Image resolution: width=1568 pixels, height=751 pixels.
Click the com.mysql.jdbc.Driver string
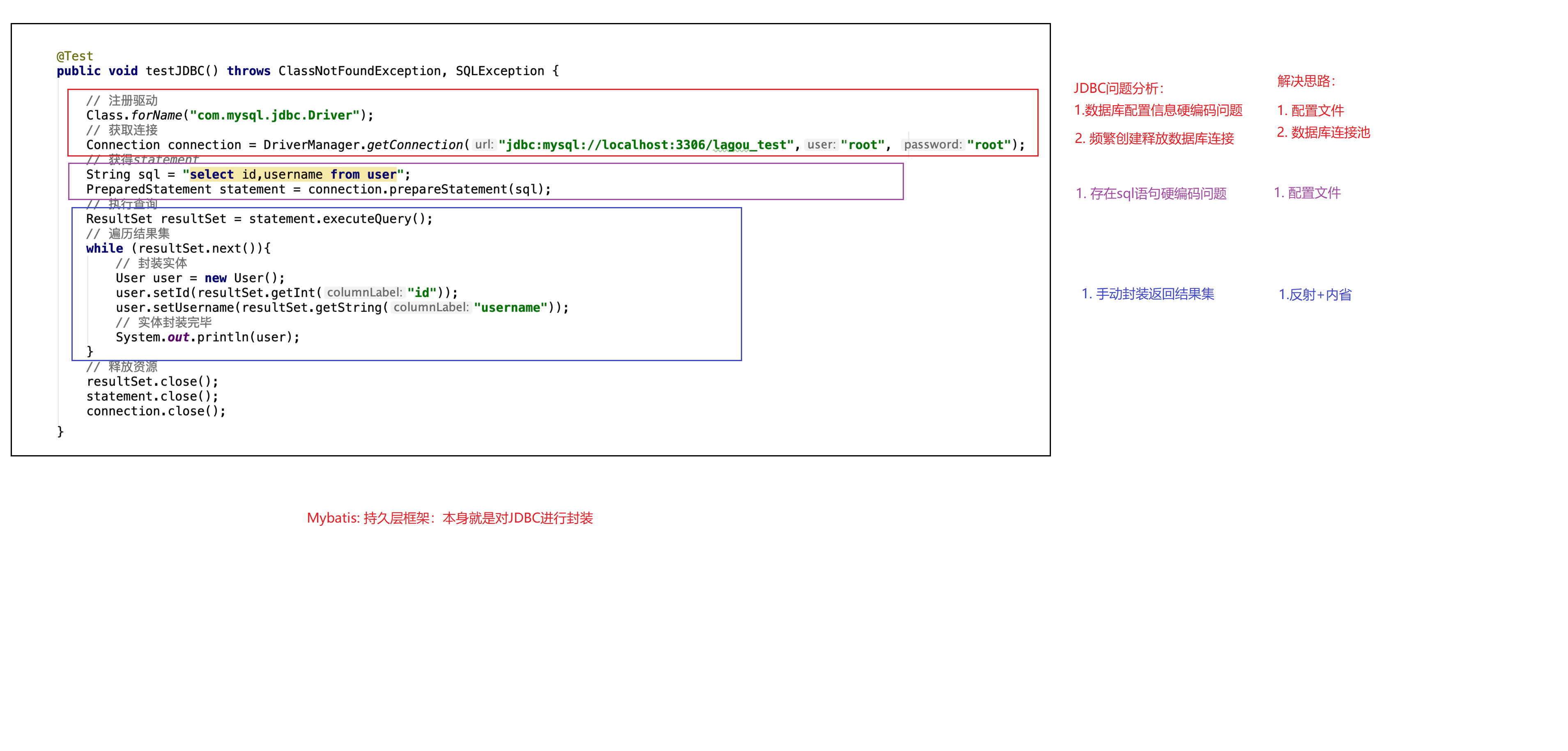pos(274,115)
